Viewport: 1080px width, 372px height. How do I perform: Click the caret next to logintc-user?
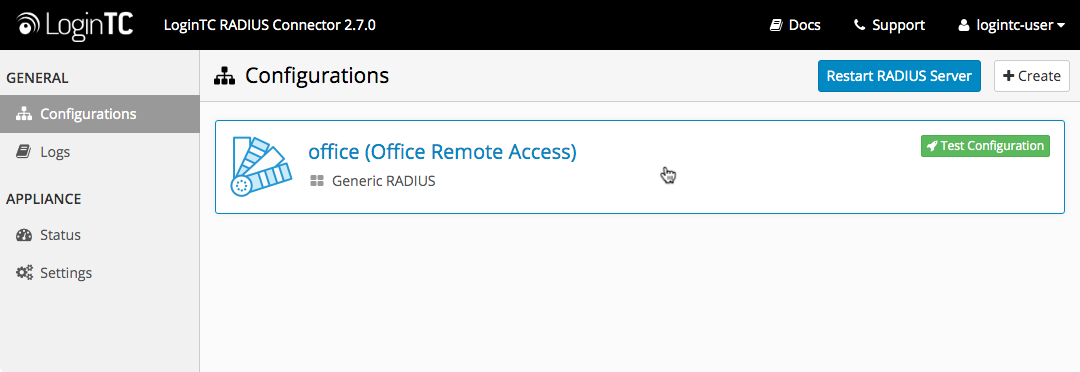(1060, 26)
